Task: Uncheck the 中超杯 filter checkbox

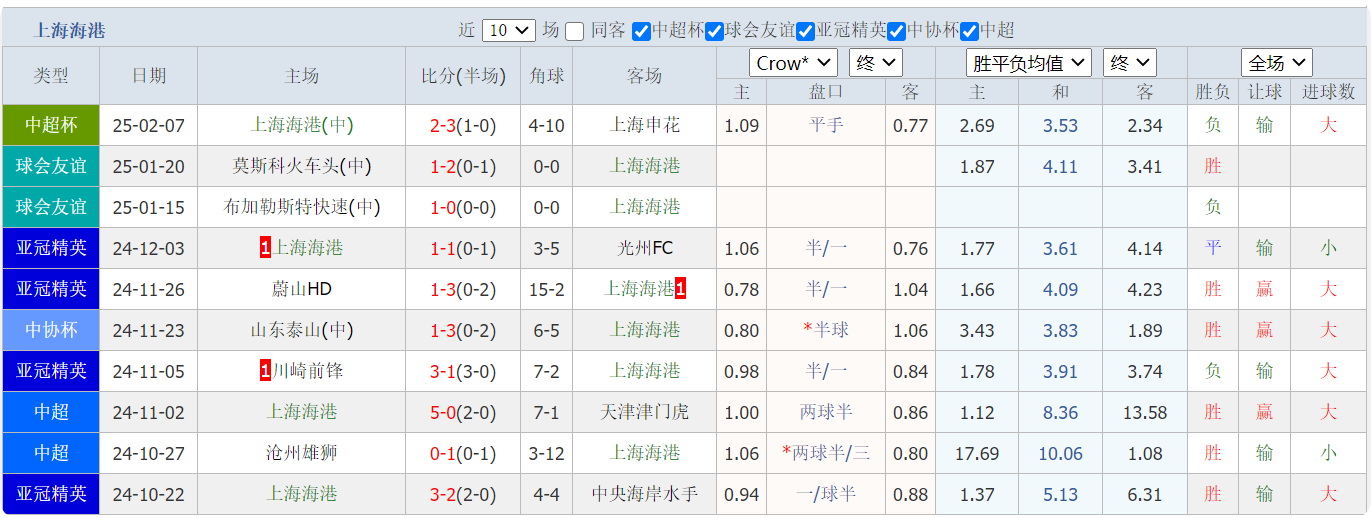Action: coord(642,31)
